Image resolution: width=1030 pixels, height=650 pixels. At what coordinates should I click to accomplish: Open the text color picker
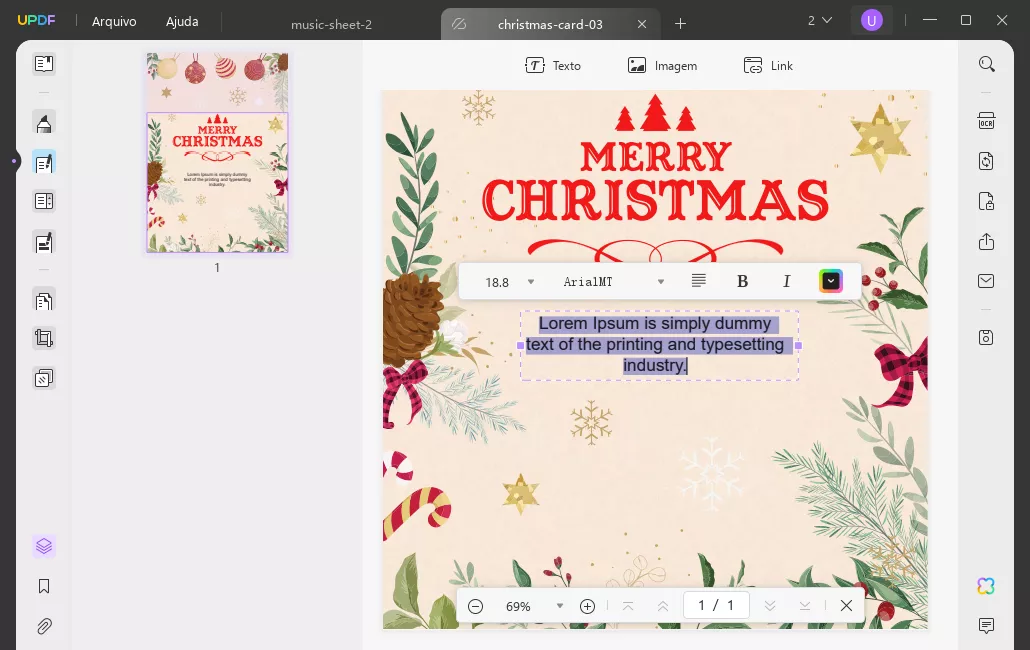pyautogui.click(x=831, y=281)
